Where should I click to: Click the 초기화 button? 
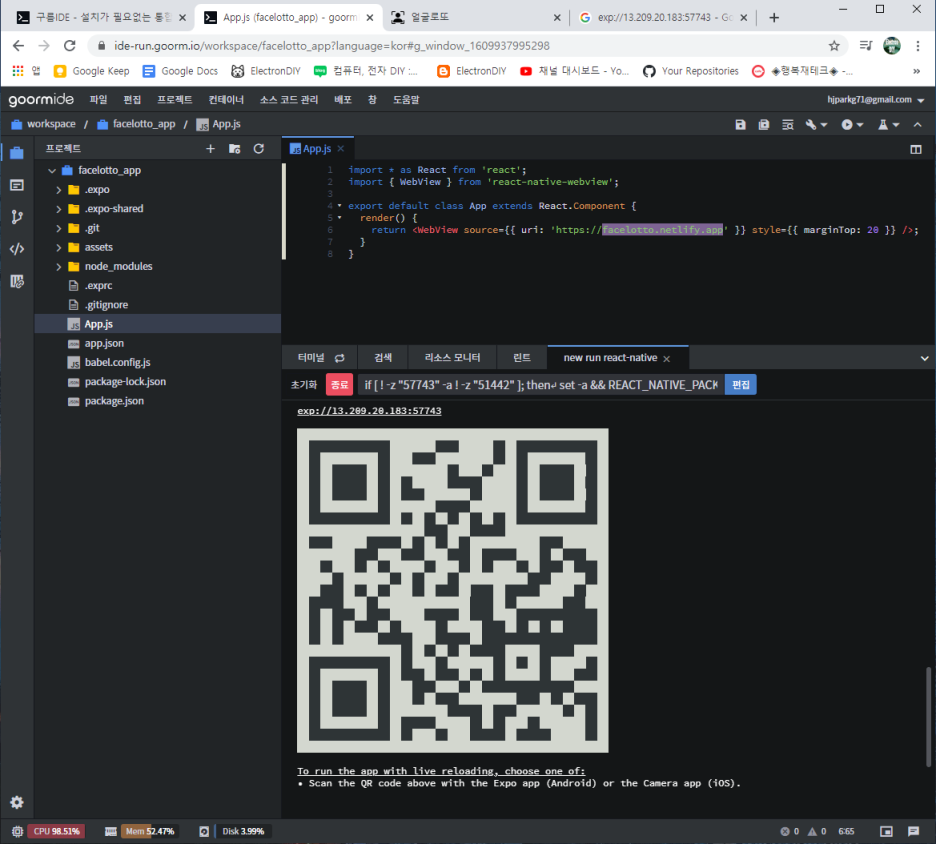coord(304,385)
